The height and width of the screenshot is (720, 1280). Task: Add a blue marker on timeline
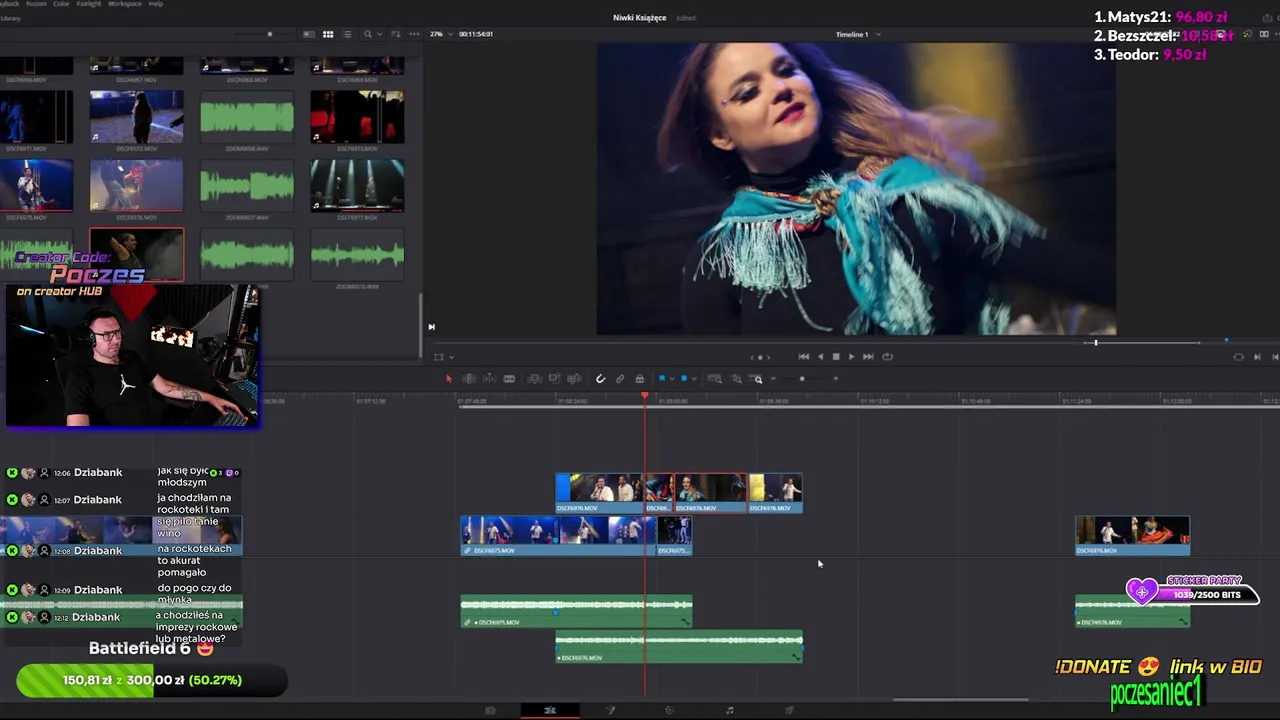click(x=684, y=379)
